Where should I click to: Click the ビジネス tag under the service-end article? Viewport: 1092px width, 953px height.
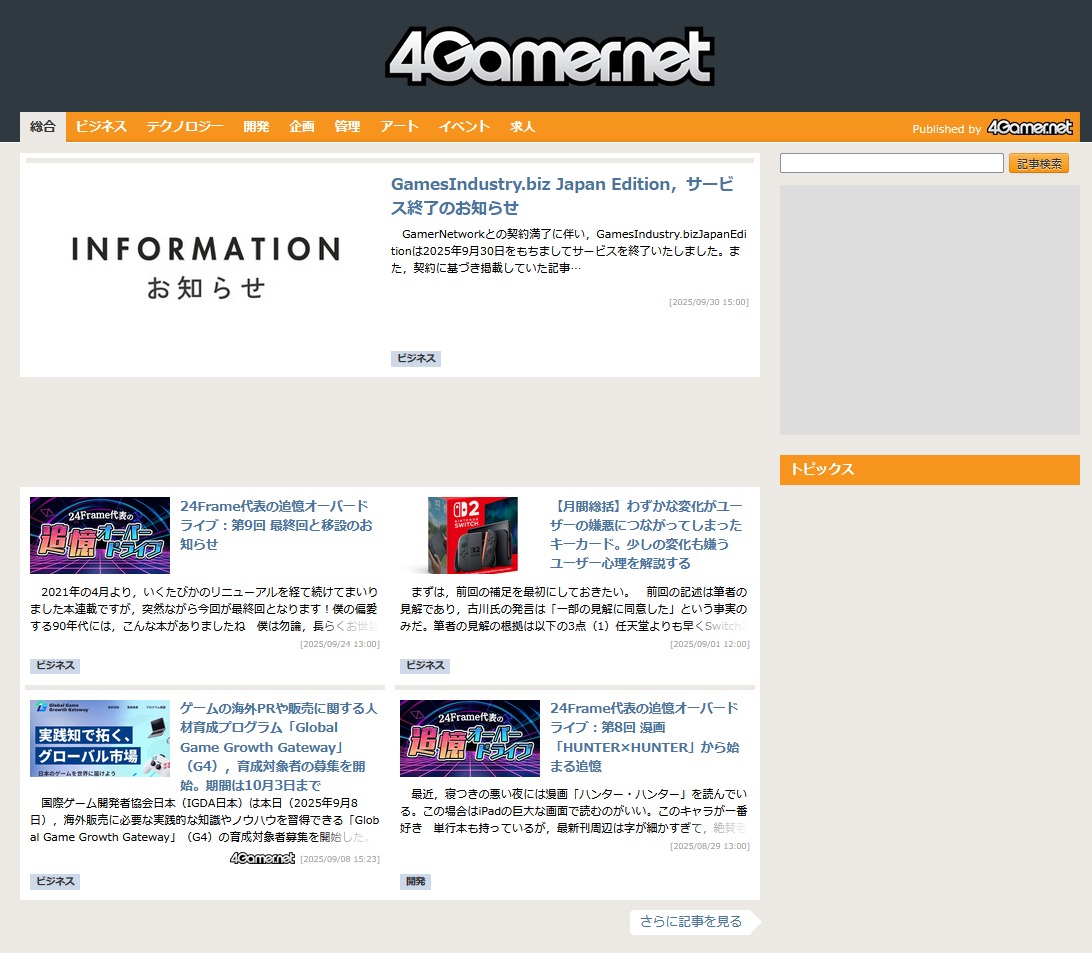pos(416,358)
